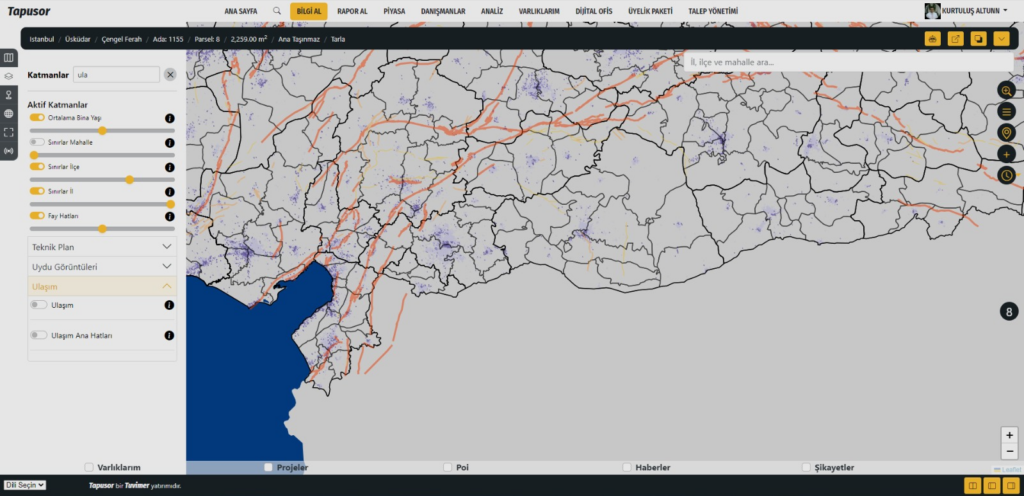Click the fullscreen icon in left sidebar
The width and height of the screenshot is (1024, 496).
point(9,132)
